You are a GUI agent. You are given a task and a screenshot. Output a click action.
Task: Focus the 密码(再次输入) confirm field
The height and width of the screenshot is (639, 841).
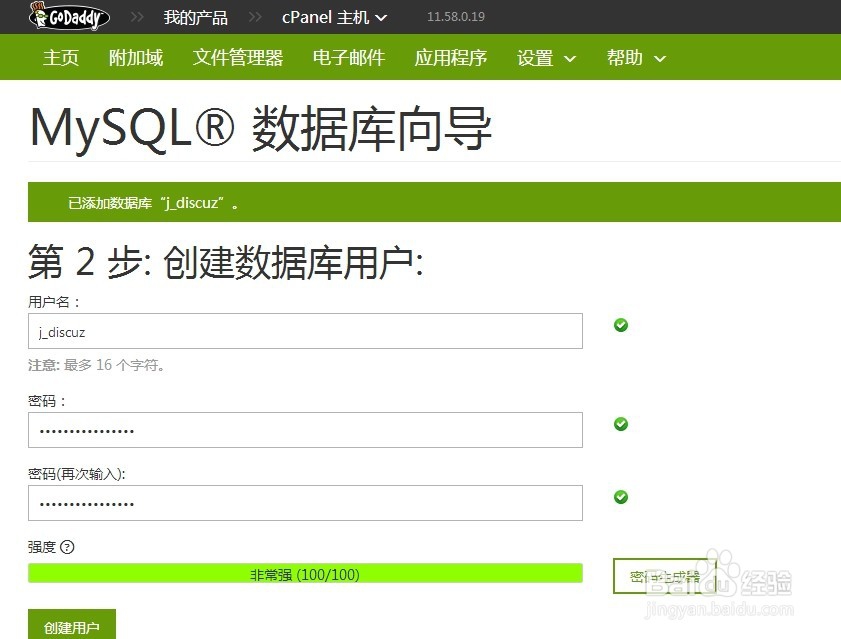tap(305, 503)
